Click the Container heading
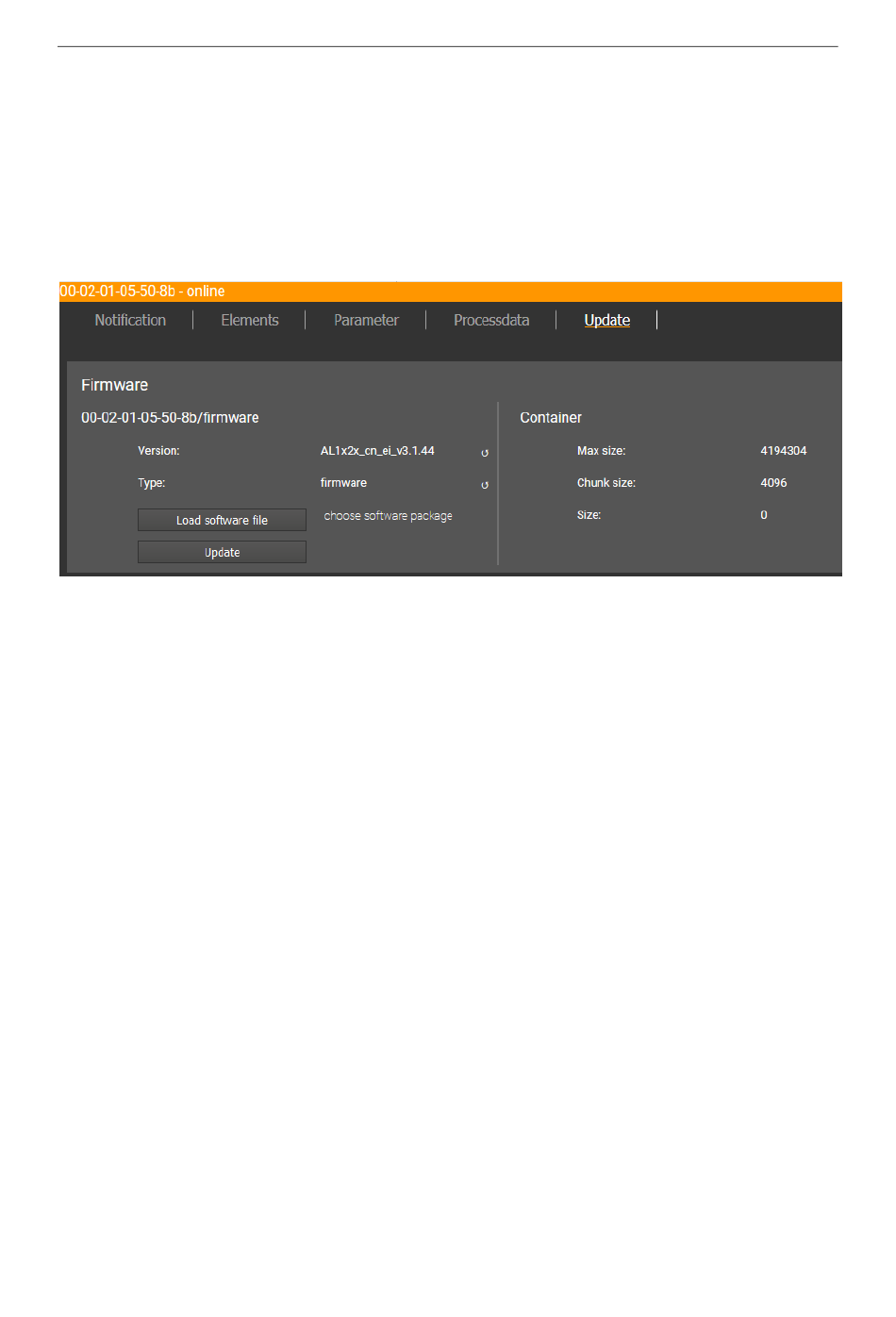Screen dimensions: 896x1317 [551, 418]
